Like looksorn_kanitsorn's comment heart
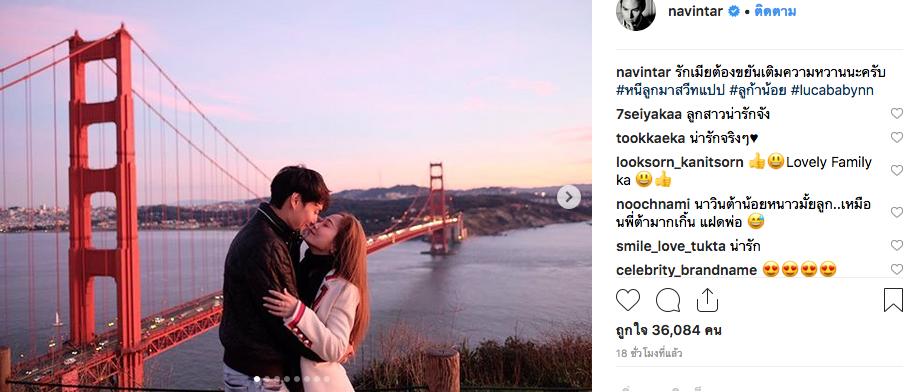920x392 pixels. pos(897,170)
